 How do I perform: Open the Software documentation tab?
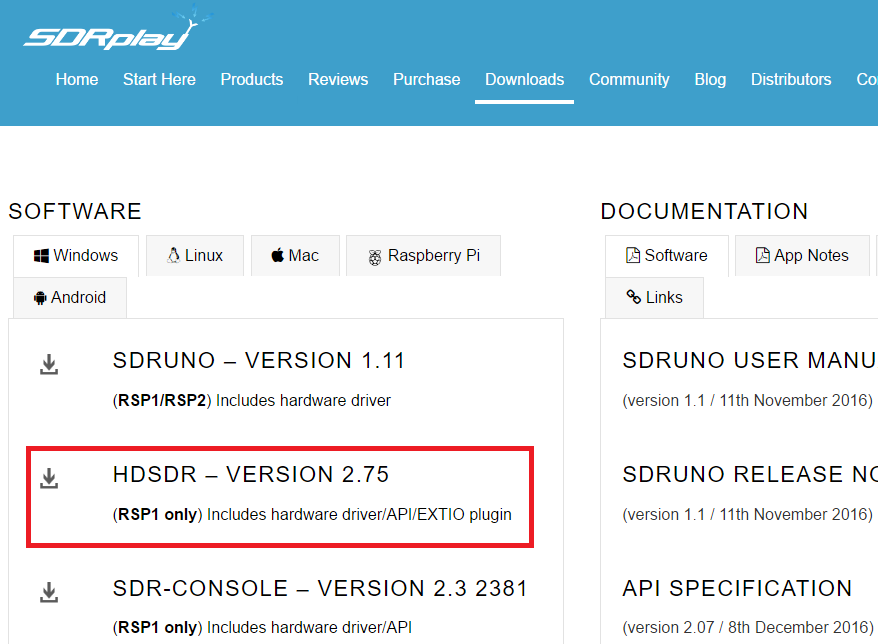pyautogui.click(x=666, y=256)
